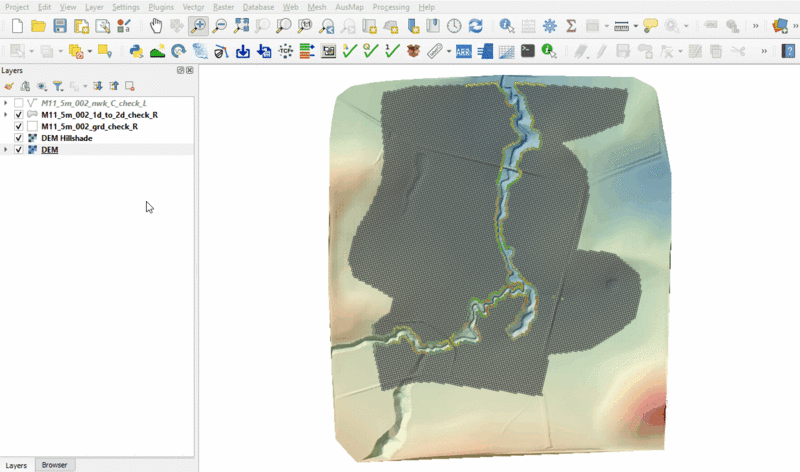Switch to the Browser tab
The image size is (800, 472).
54,465
